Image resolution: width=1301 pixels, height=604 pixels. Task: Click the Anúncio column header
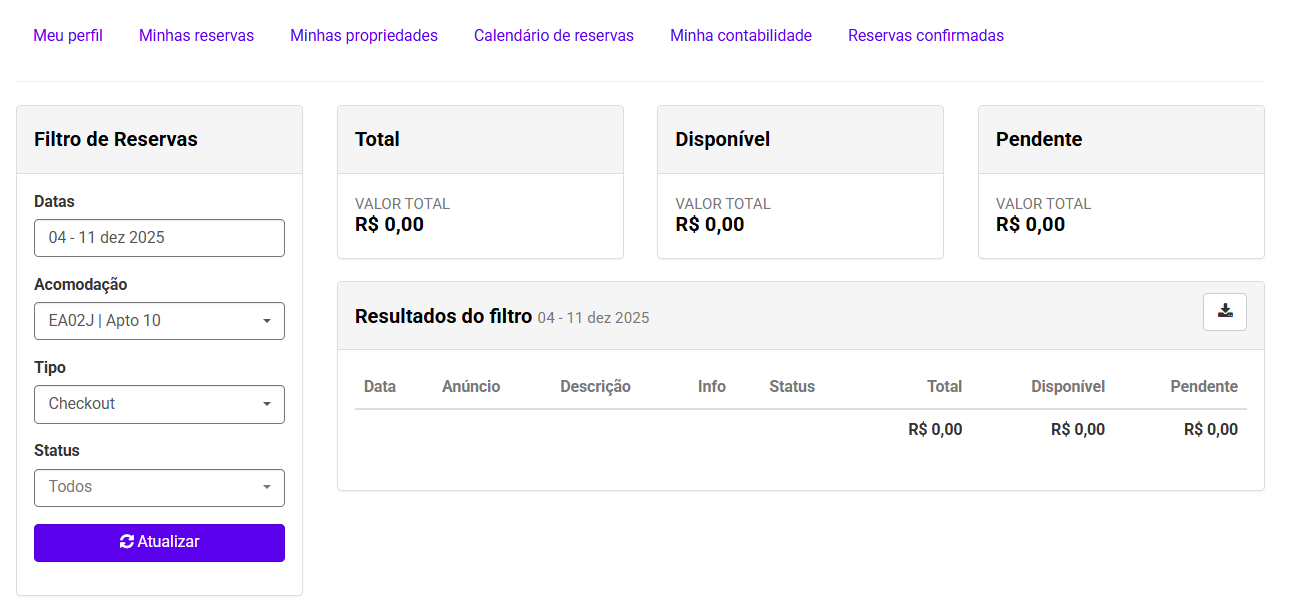coord(471,387)
